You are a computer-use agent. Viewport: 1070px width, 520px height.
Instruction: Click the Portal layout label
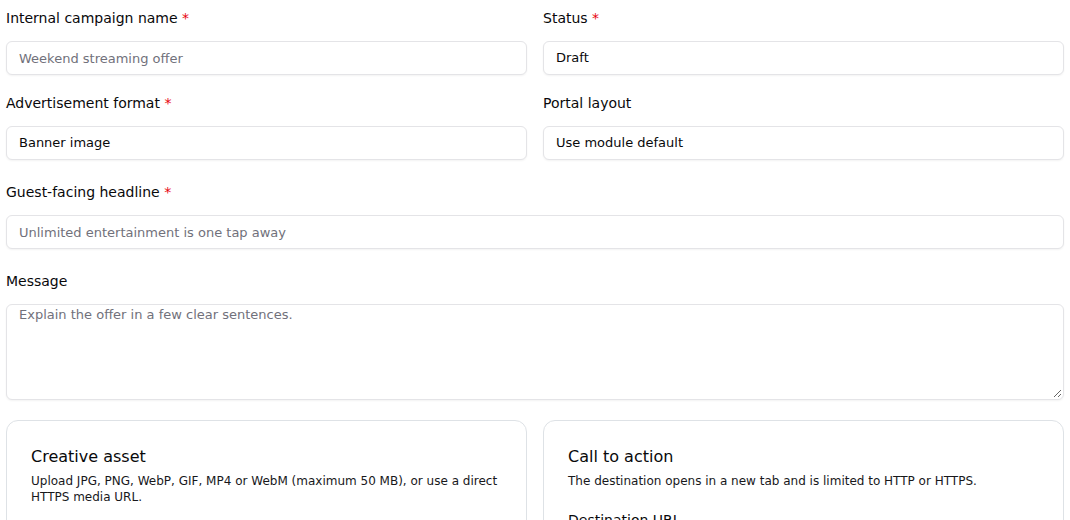[587, 103]
